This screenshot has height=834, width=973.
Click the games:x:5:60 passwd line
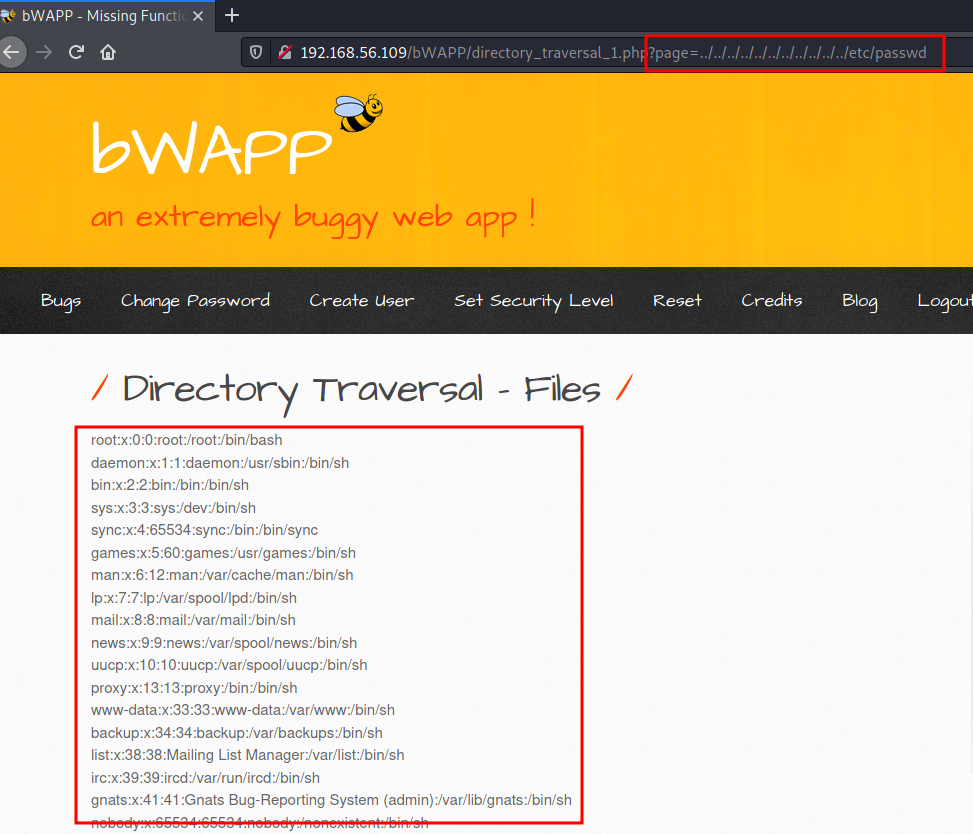tap(223, 553)
